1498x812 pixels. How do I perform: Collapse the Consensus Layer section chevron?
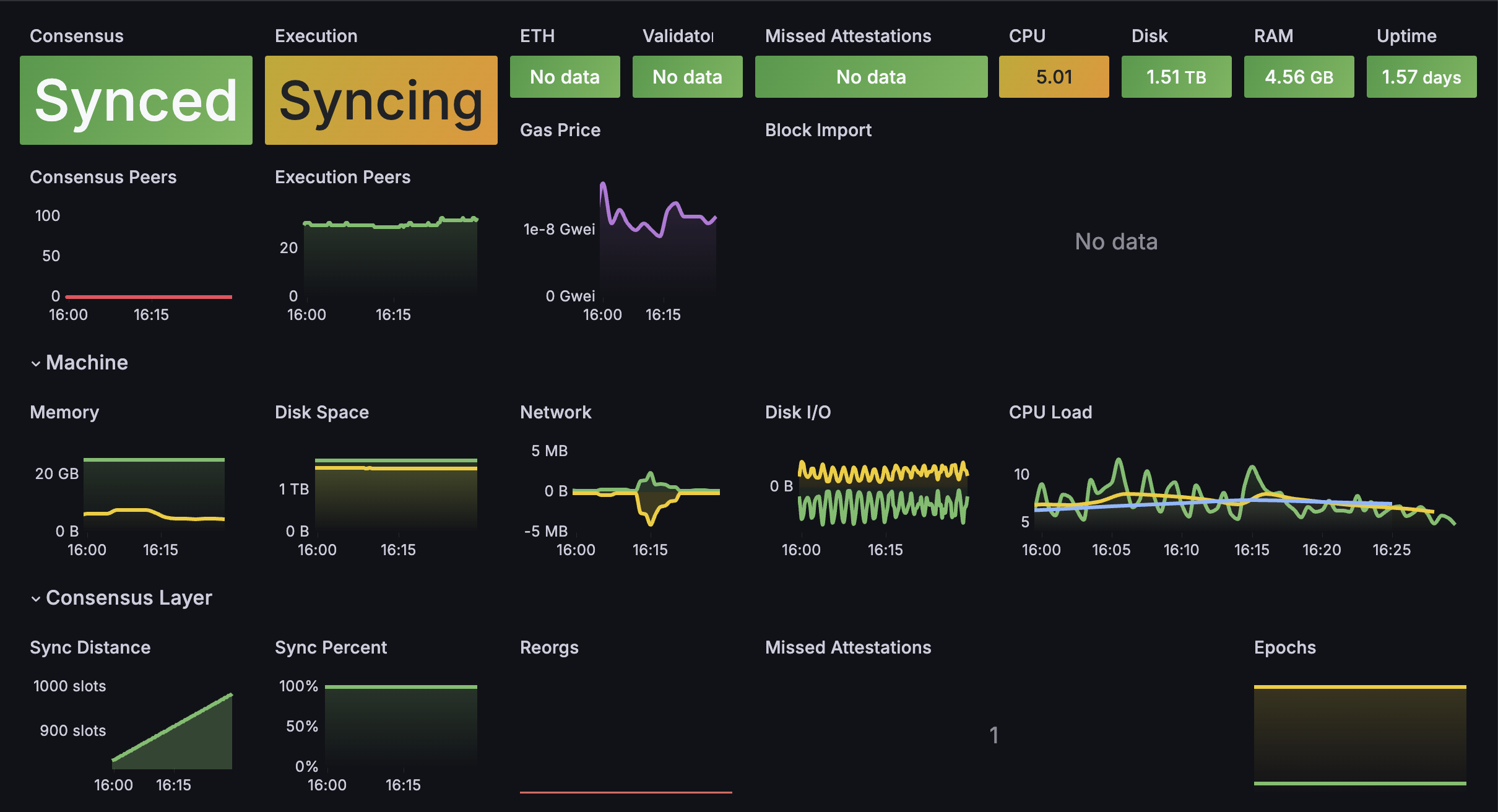point(36,599)
